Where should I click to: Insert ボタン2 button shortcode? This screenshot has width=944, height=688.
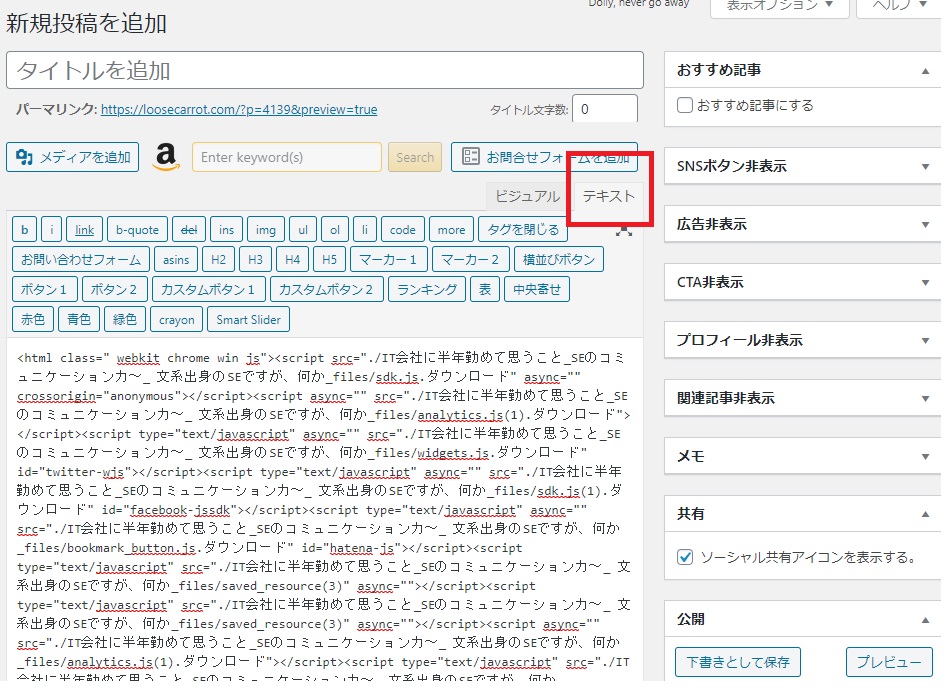[114, 290]
